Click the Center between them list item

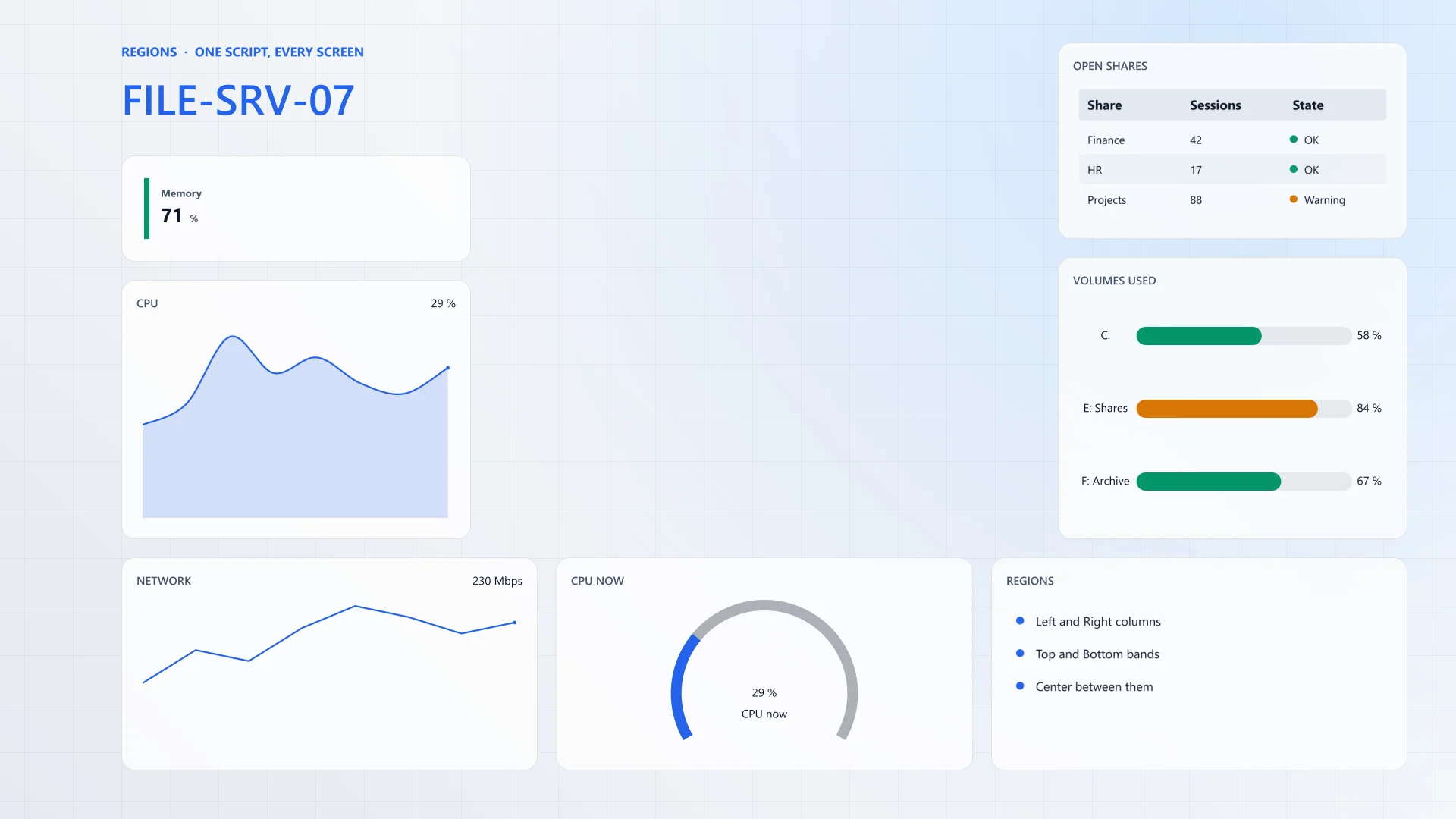pos(1094,687)
